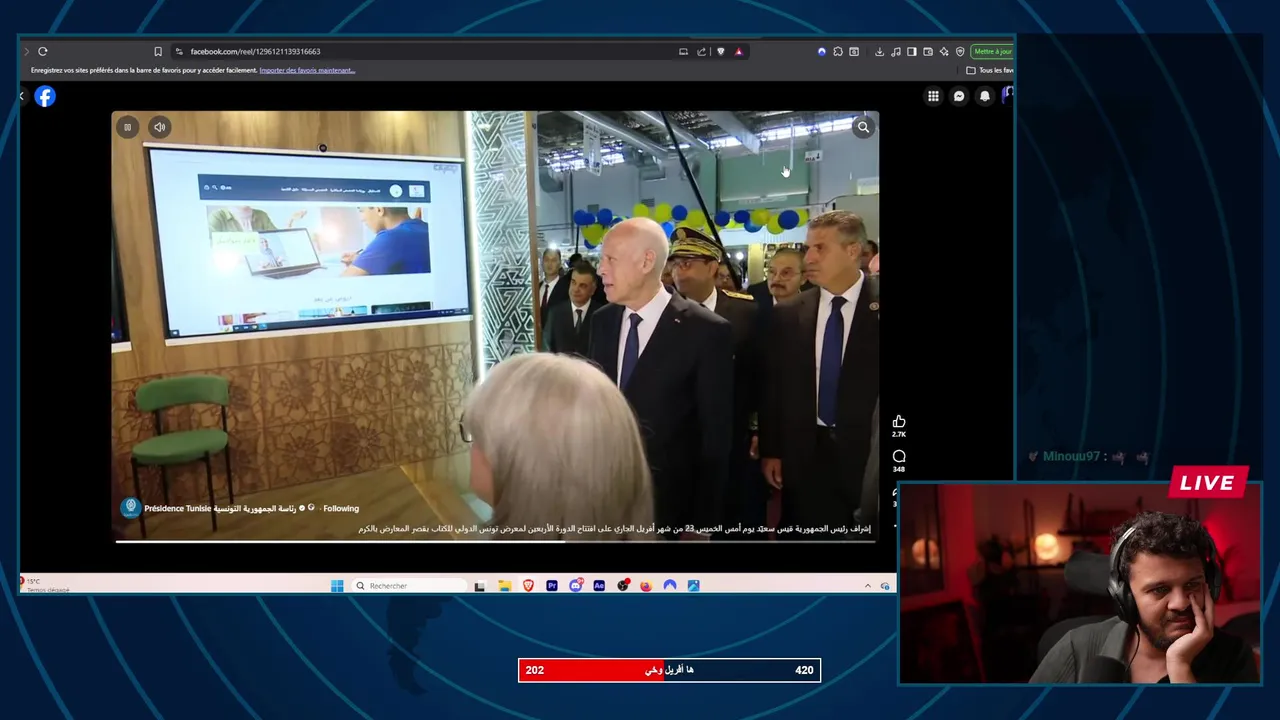Open Firefox from the taskbar
This screenshot has width=1280, height=720.
[x=646, y=586]
